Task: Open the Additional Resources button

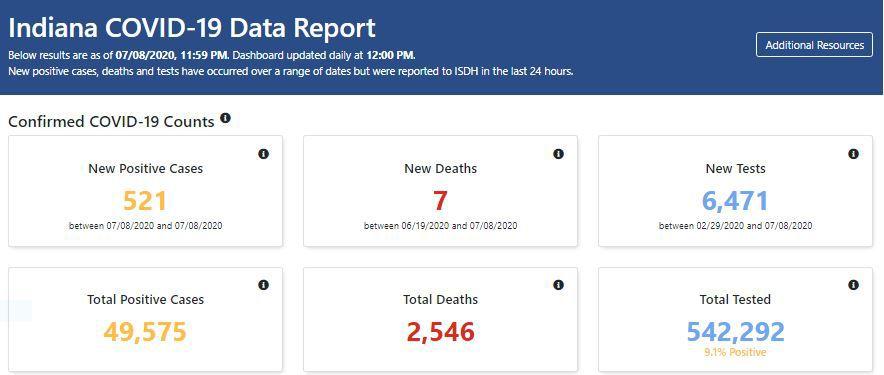Action: 814,45
